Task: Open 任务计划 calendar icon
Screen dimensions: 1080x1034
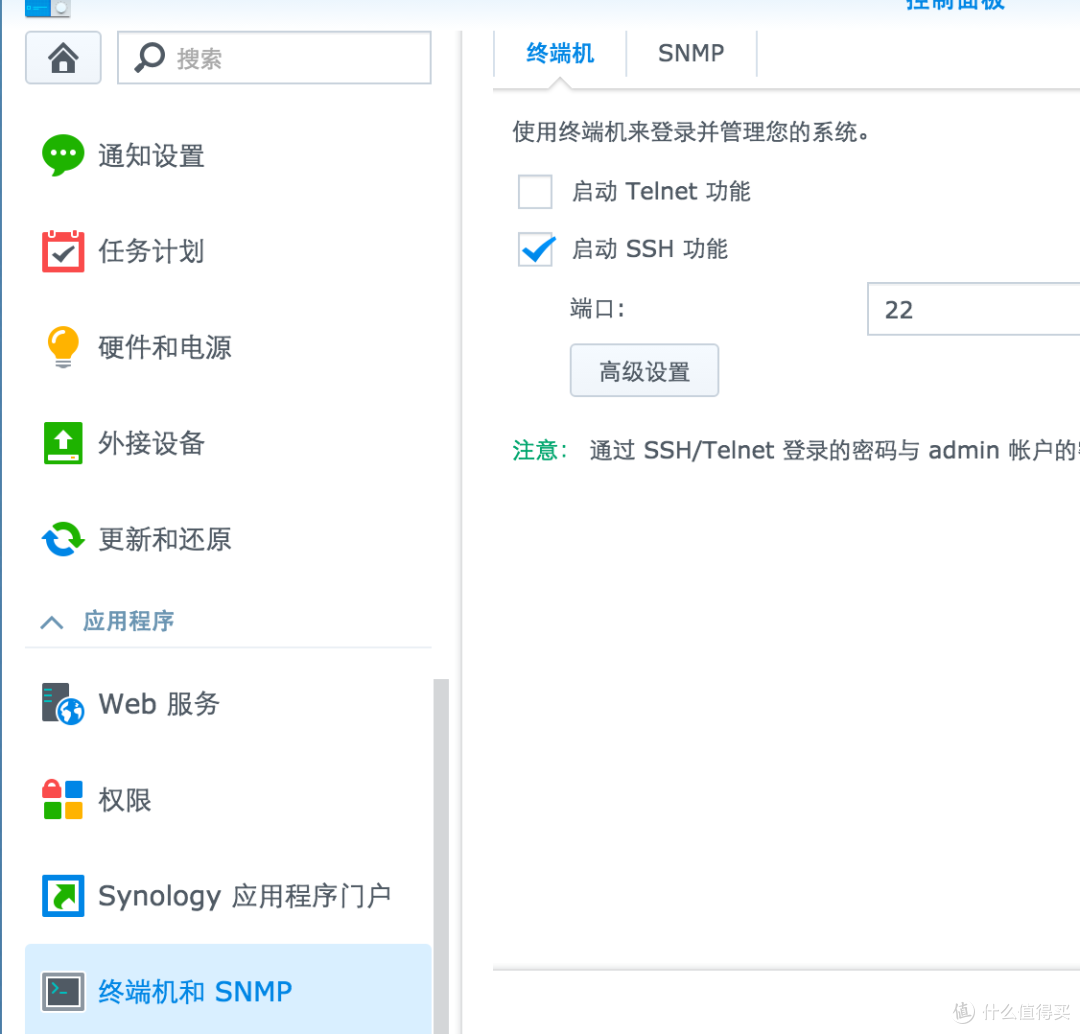Action: point(63,251)
